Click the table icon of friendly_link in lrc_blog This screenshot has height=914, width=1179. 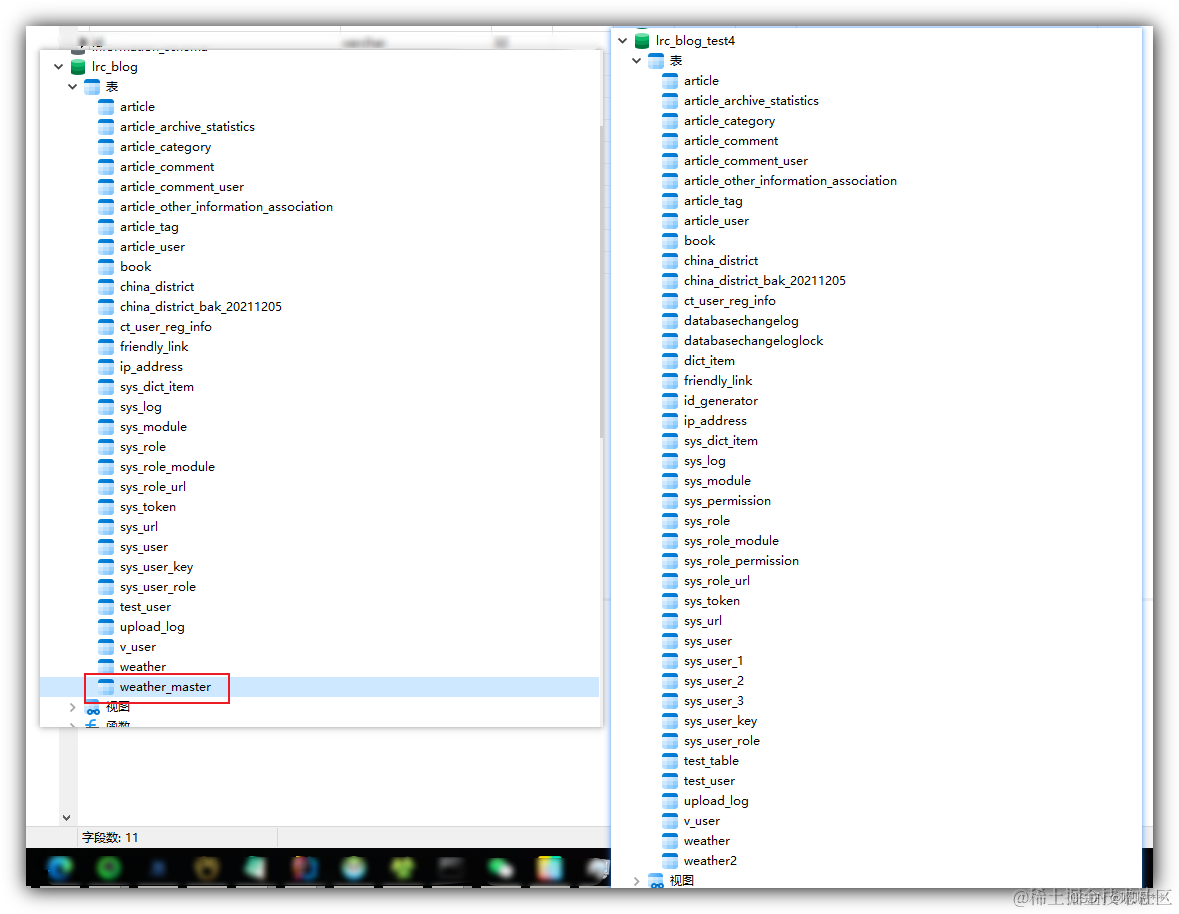coord(106,347)
